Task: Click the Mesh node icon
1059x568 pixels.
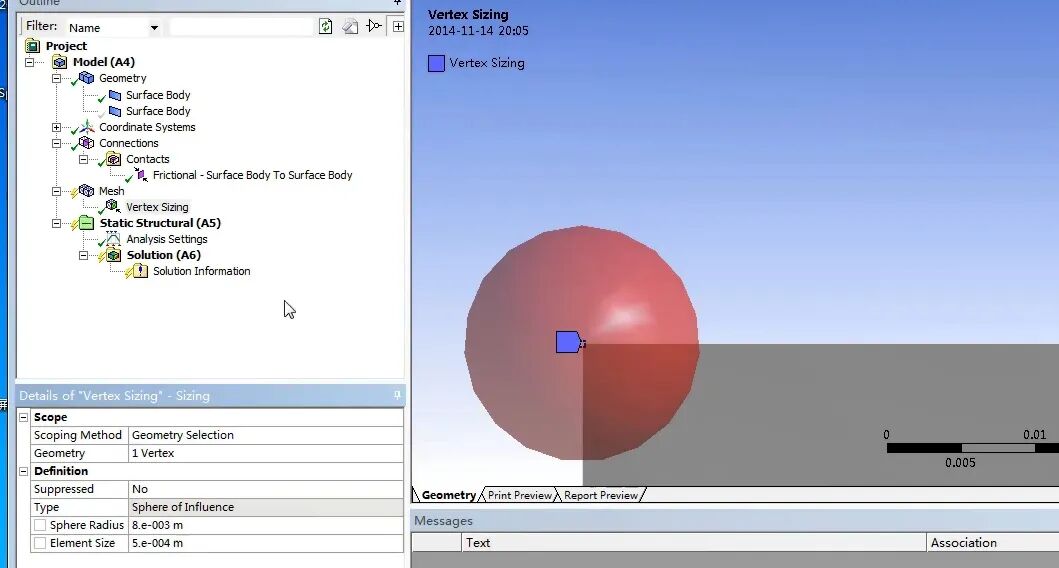Action: [x=86, y=191]
